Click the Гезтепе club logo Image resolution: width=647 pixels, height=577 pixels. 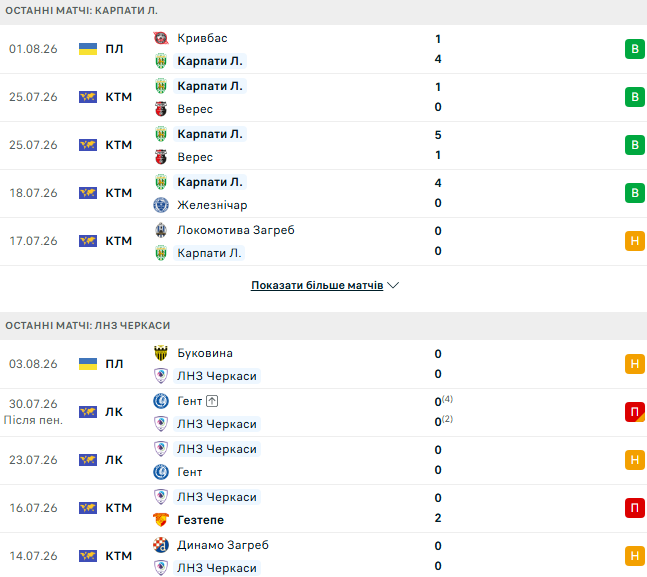161,520
